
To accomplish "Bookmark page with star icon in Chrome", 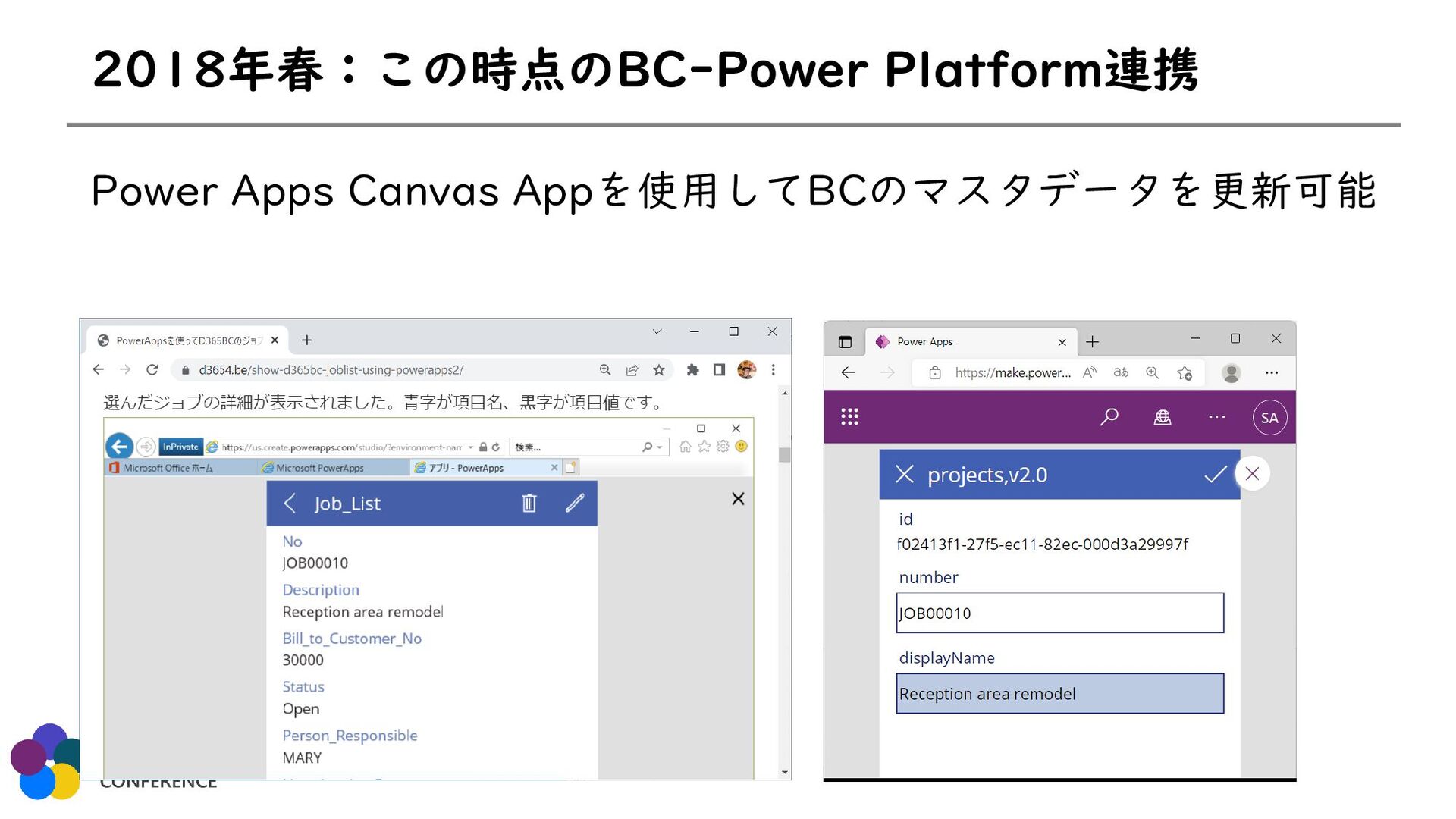I will pos(659,370).
